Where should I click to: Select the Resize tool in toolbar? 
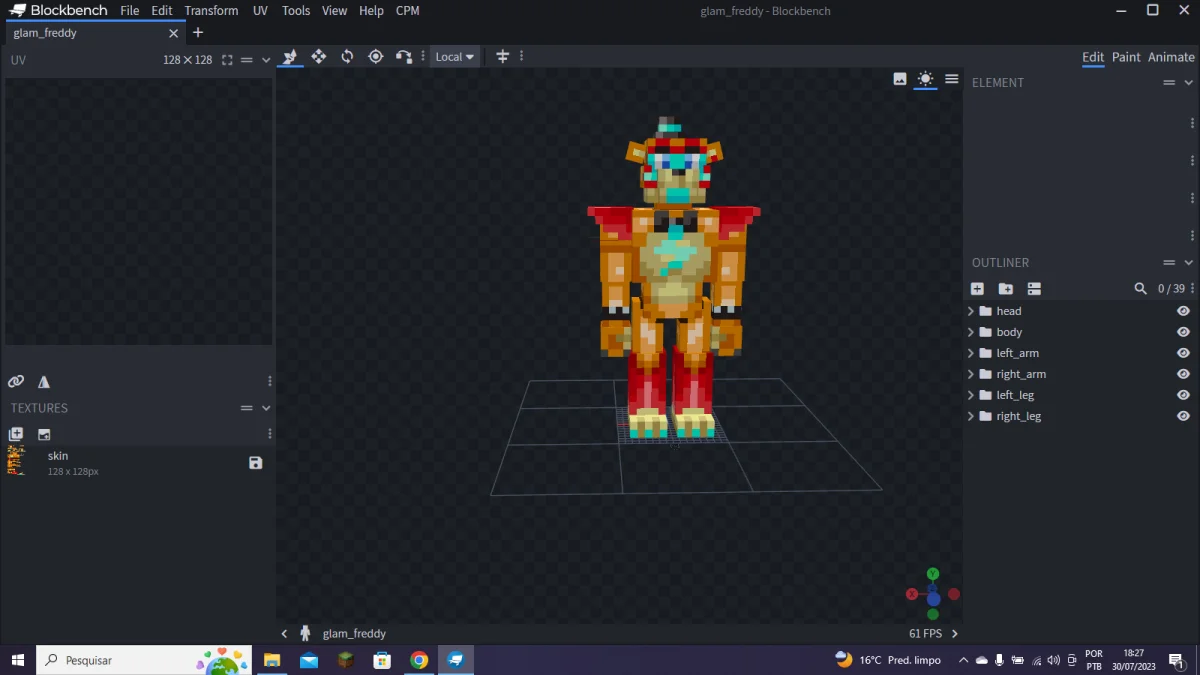click(x=290, y=57)
